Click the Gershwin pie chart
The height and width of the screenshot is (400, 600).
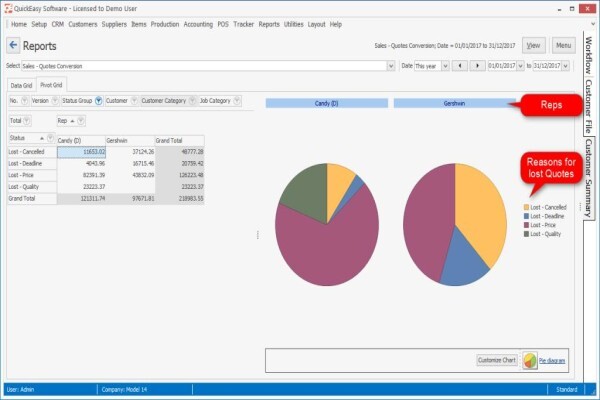[x=455, y=224]
